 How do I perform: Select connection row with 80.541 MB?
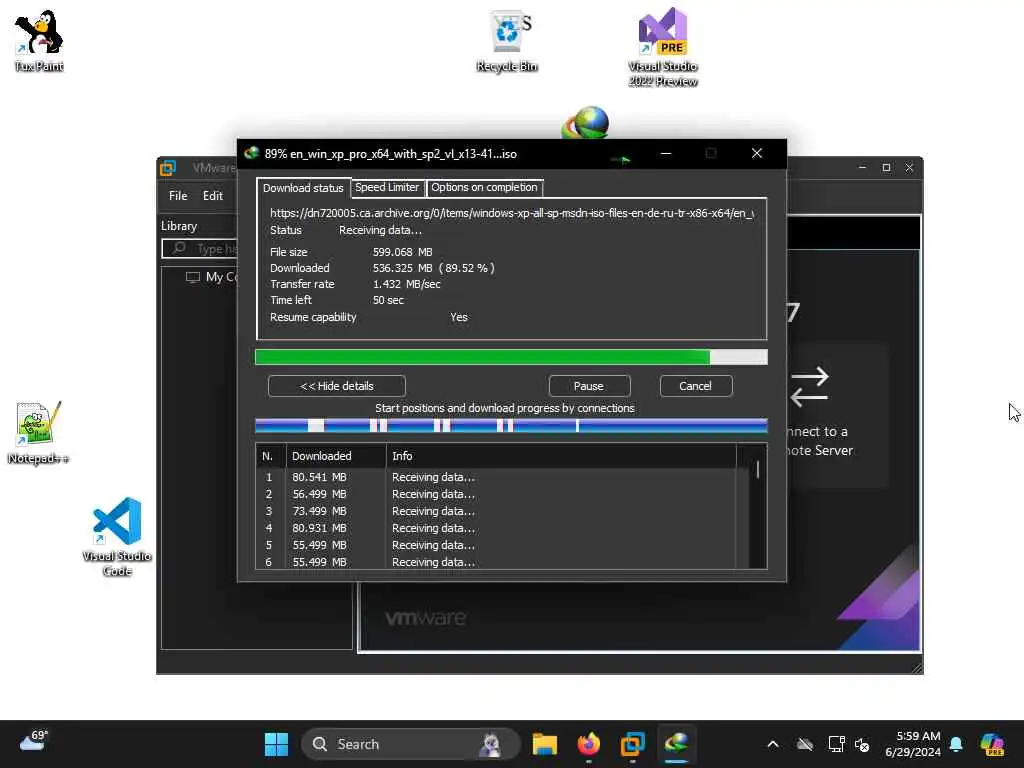(x=496, y=477)
